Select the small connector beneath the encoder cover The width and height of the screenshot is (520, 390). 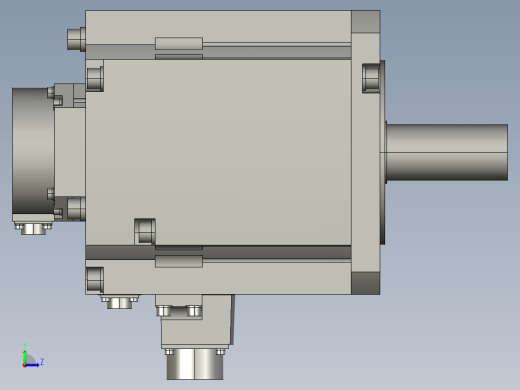point(33,229)
